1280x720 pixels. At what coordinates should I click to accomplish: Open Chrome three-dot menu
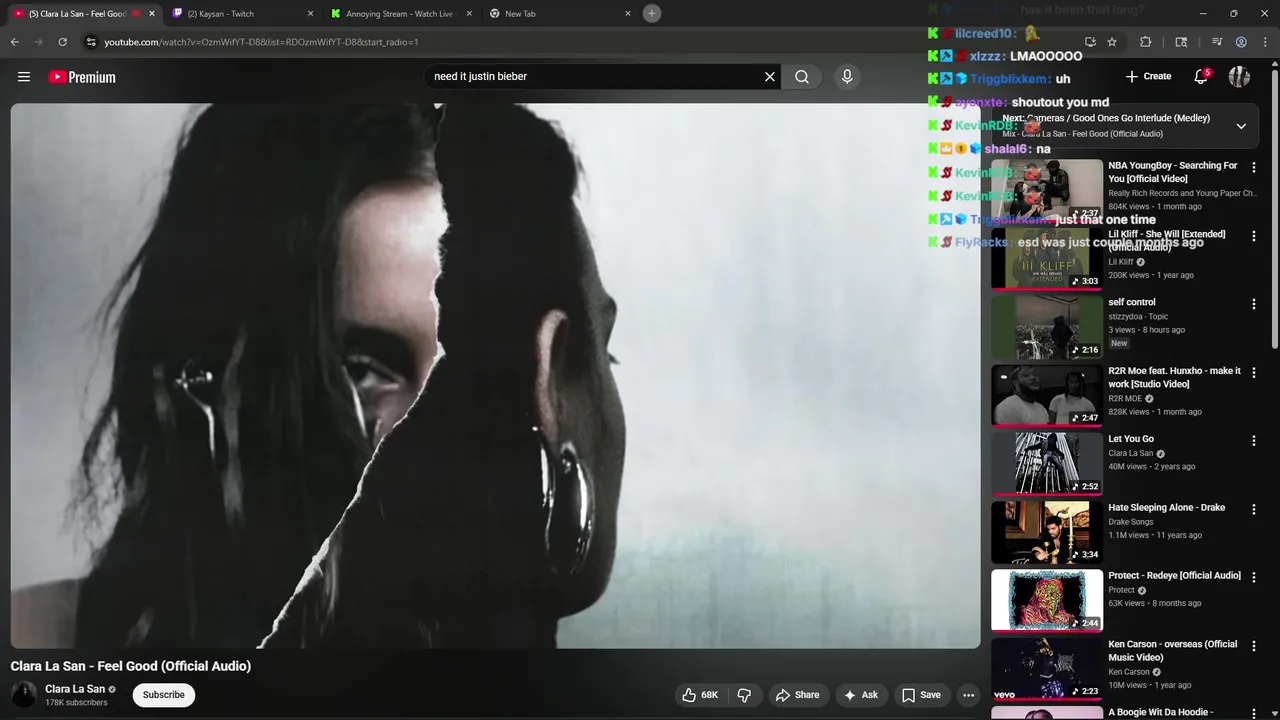(1265, 42)
